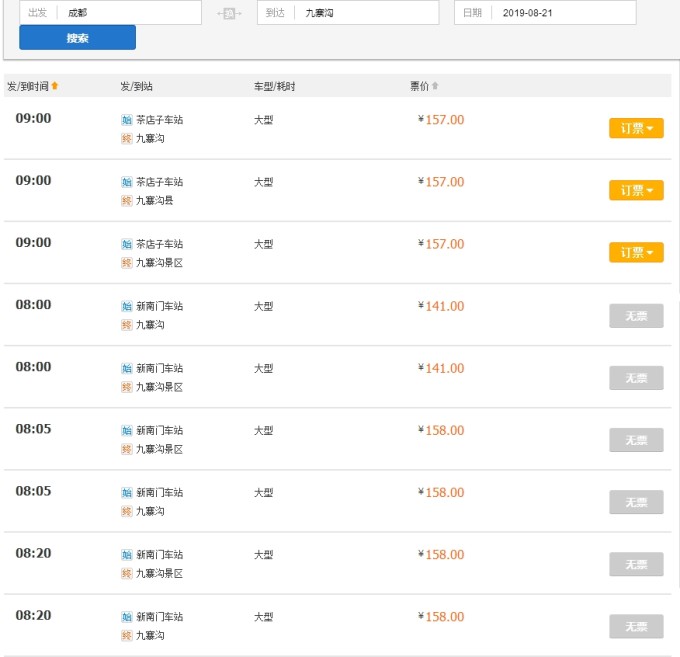Open the 日期 date field 2019-08-21
Viewport: 680px width, 657px height.
[545, 13]
